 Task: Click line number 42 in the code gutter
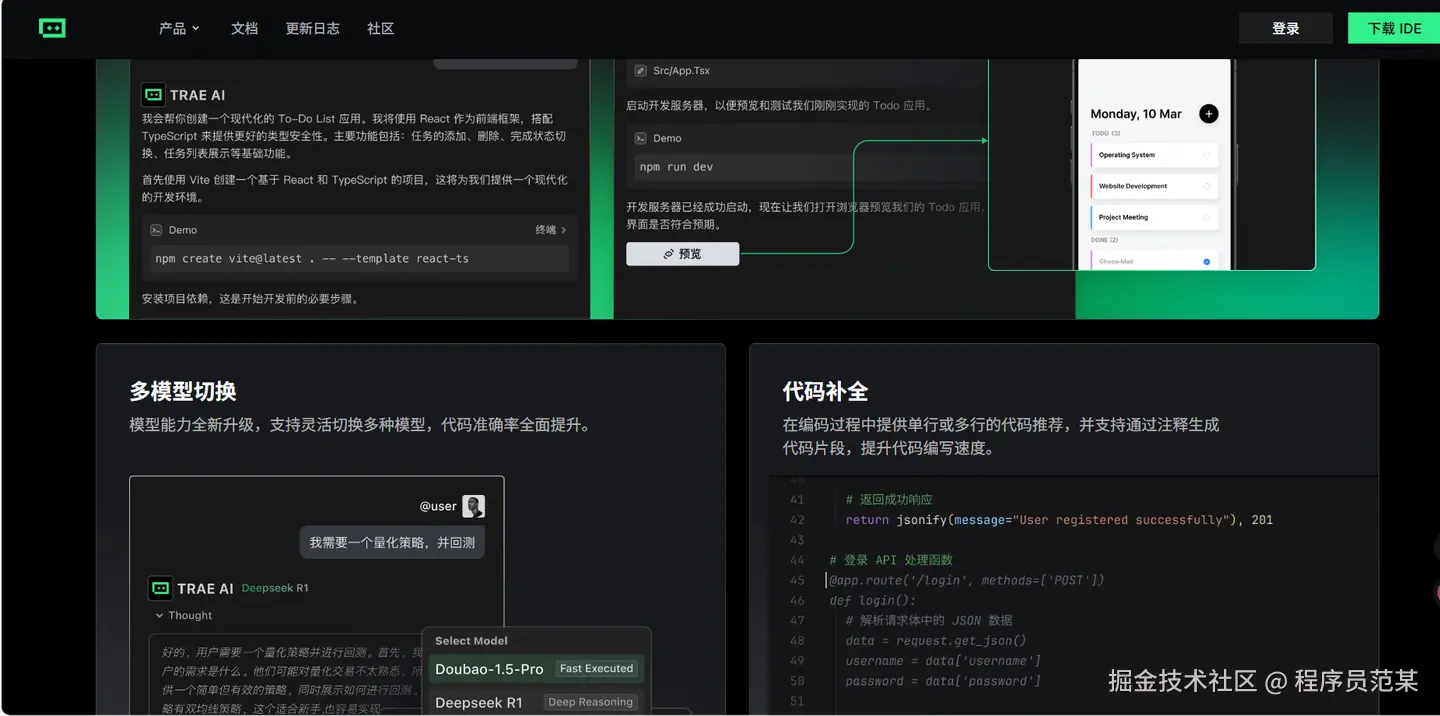coord(797,520)
